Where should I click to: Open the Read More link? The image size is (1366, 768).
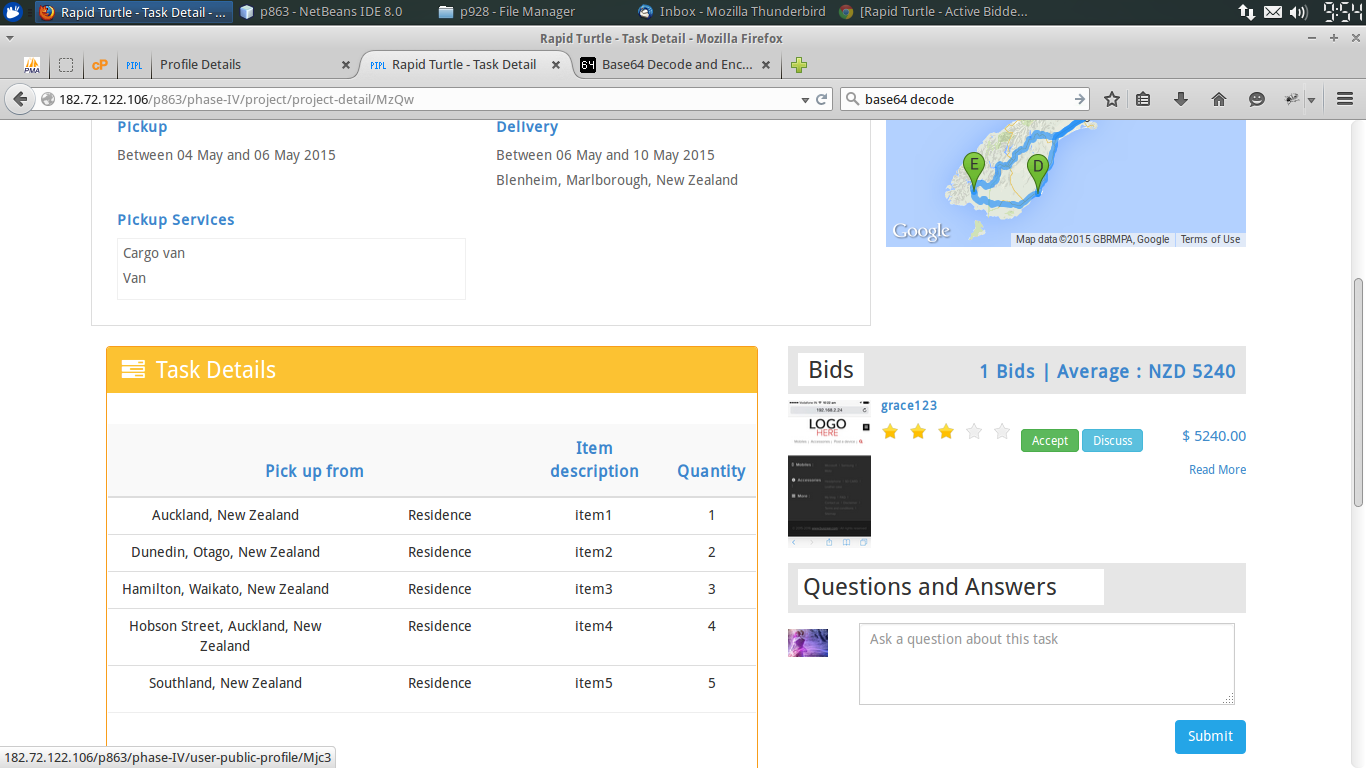[1217, 470]
